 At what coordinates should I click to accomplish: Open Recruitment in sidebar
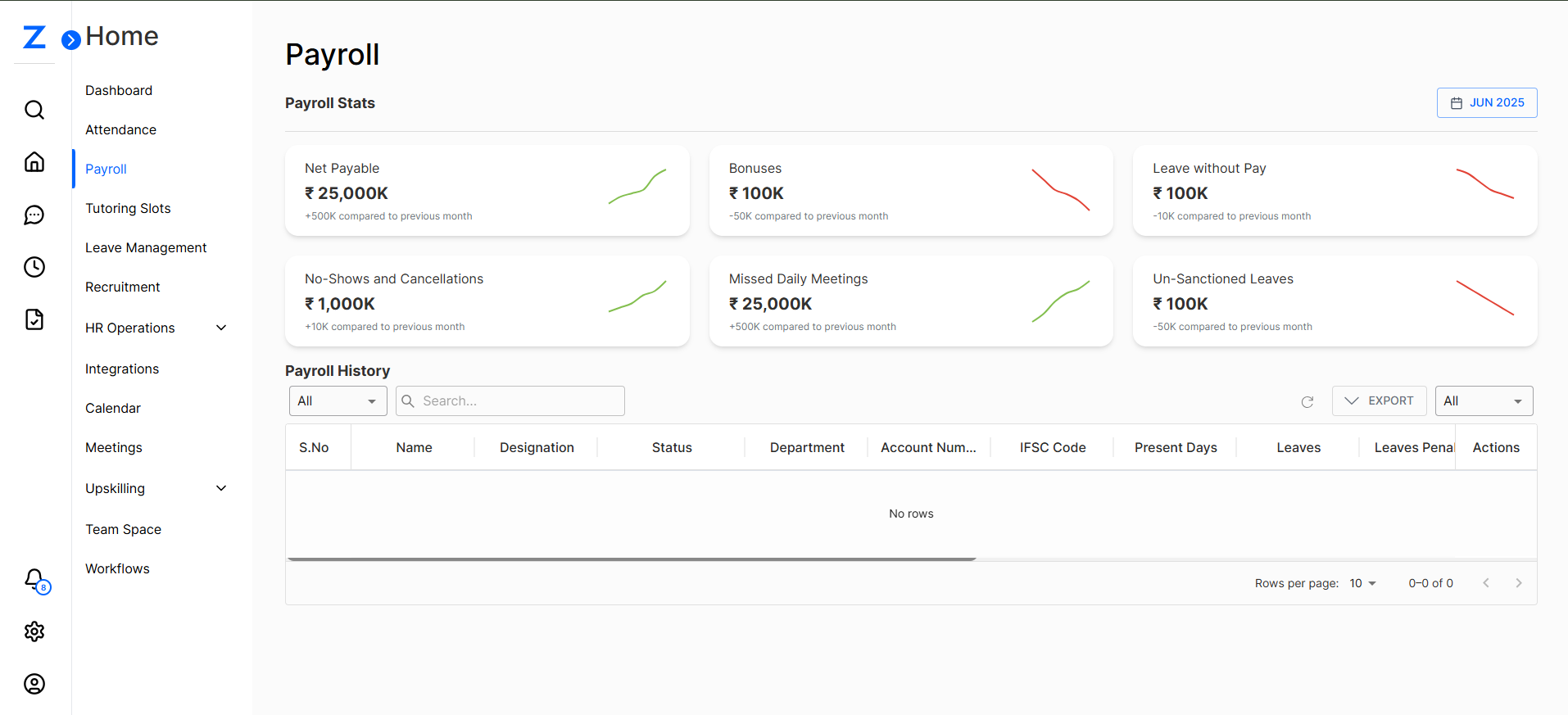pos(123,287)
